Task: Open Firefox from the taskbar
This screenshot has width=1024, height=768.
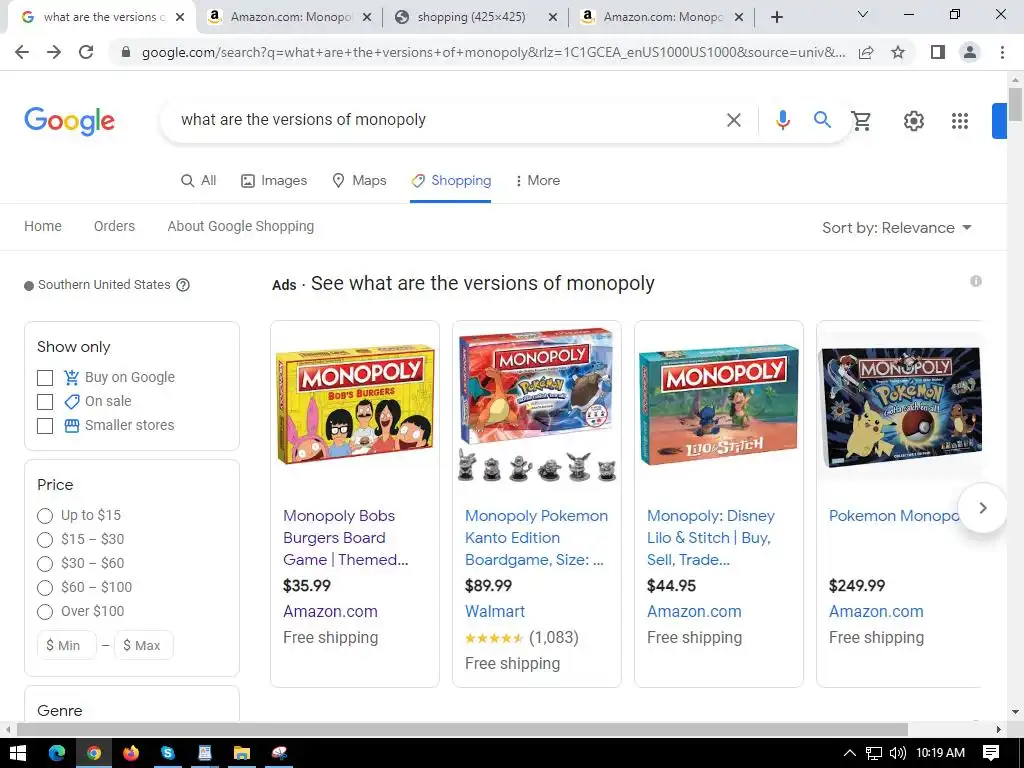Action: pyautogui.click(x=131, y=753)
